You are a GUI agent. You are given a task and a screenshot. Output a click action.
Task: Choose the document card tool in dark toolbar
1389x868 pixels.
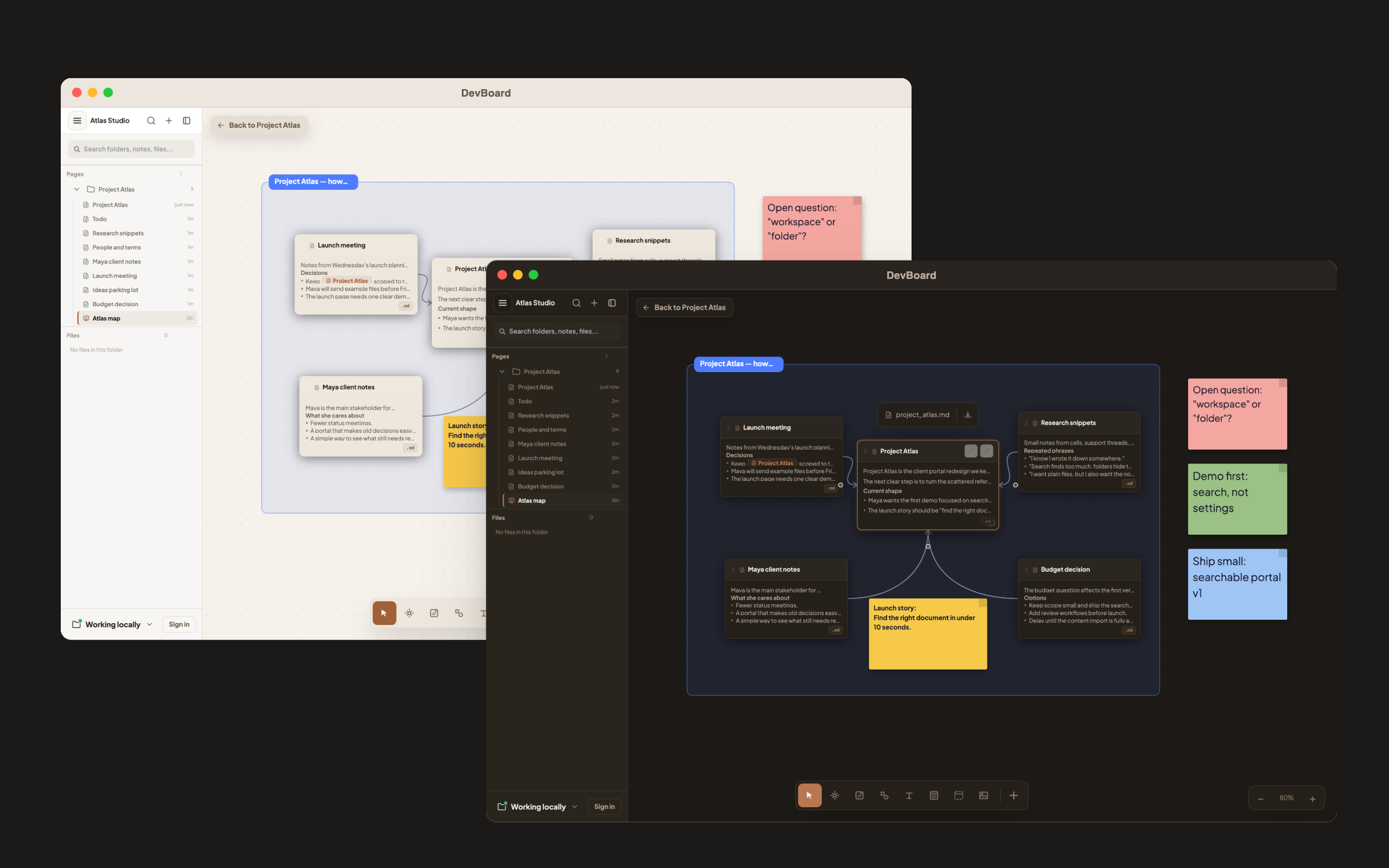tap(934, 796)
